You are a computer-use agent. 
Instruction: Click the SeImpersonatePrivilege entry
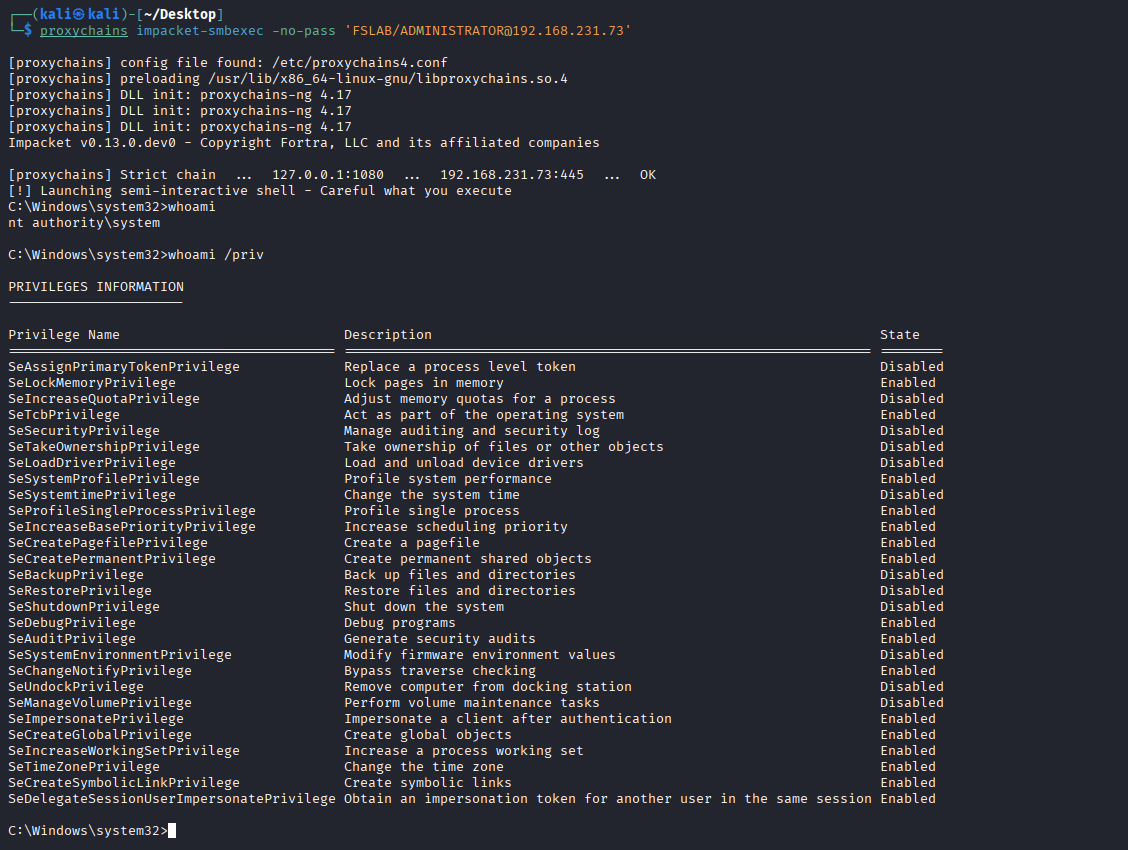(x=96, y=719)
